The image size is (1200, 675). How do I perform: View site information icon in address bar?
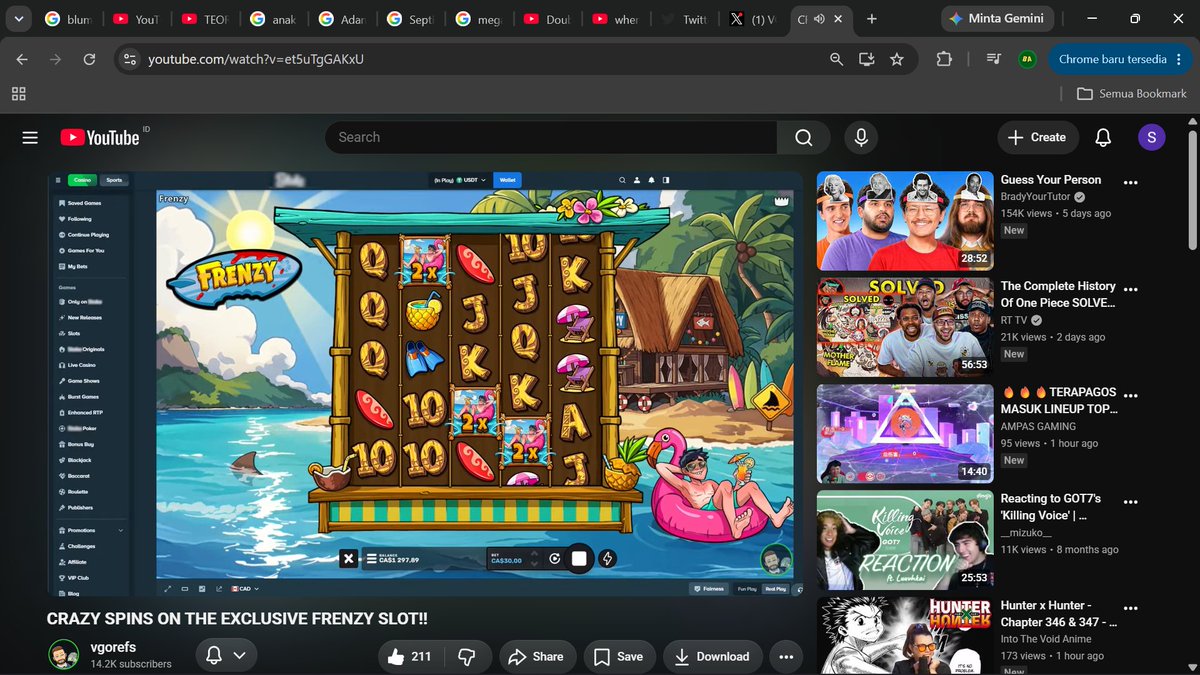tap(129, 59)
